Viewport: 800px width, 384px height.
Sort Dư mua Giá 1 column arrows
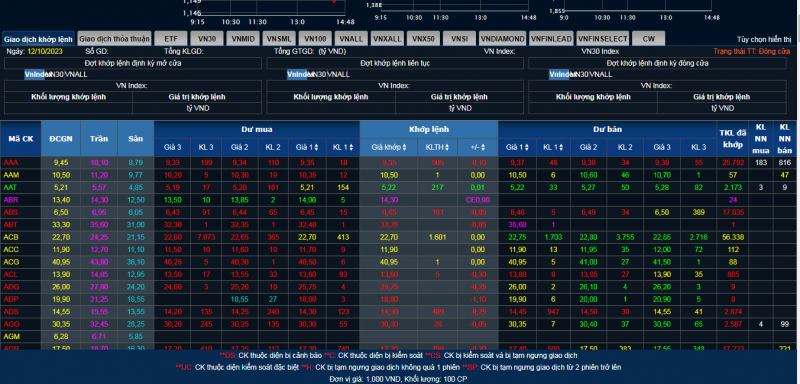(317, 147)
